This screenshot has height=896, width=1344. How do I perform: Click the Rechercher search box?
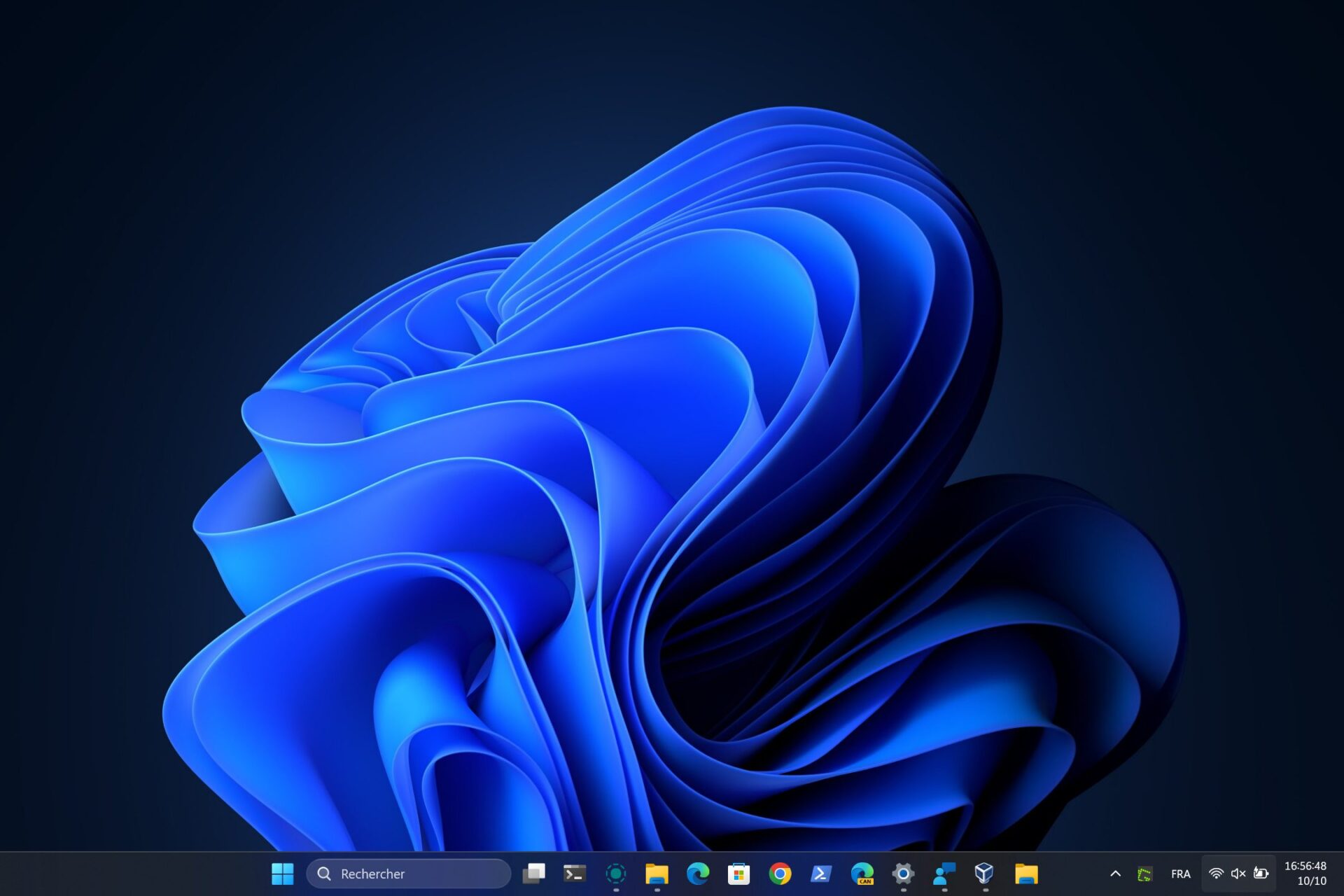point(408,874)
